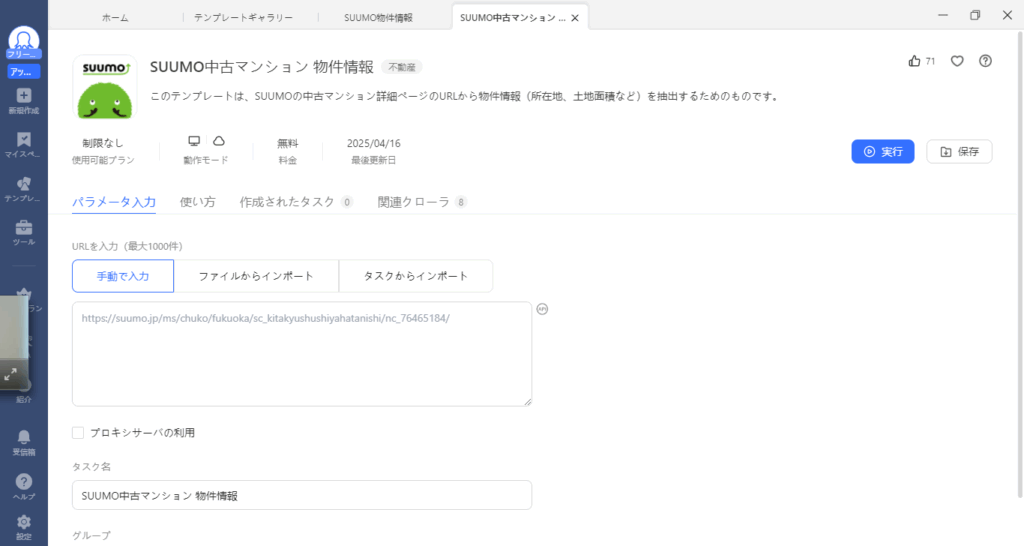1024x546 pixels.
Task: Click the blue 実行 button
Action: [882, 152]
